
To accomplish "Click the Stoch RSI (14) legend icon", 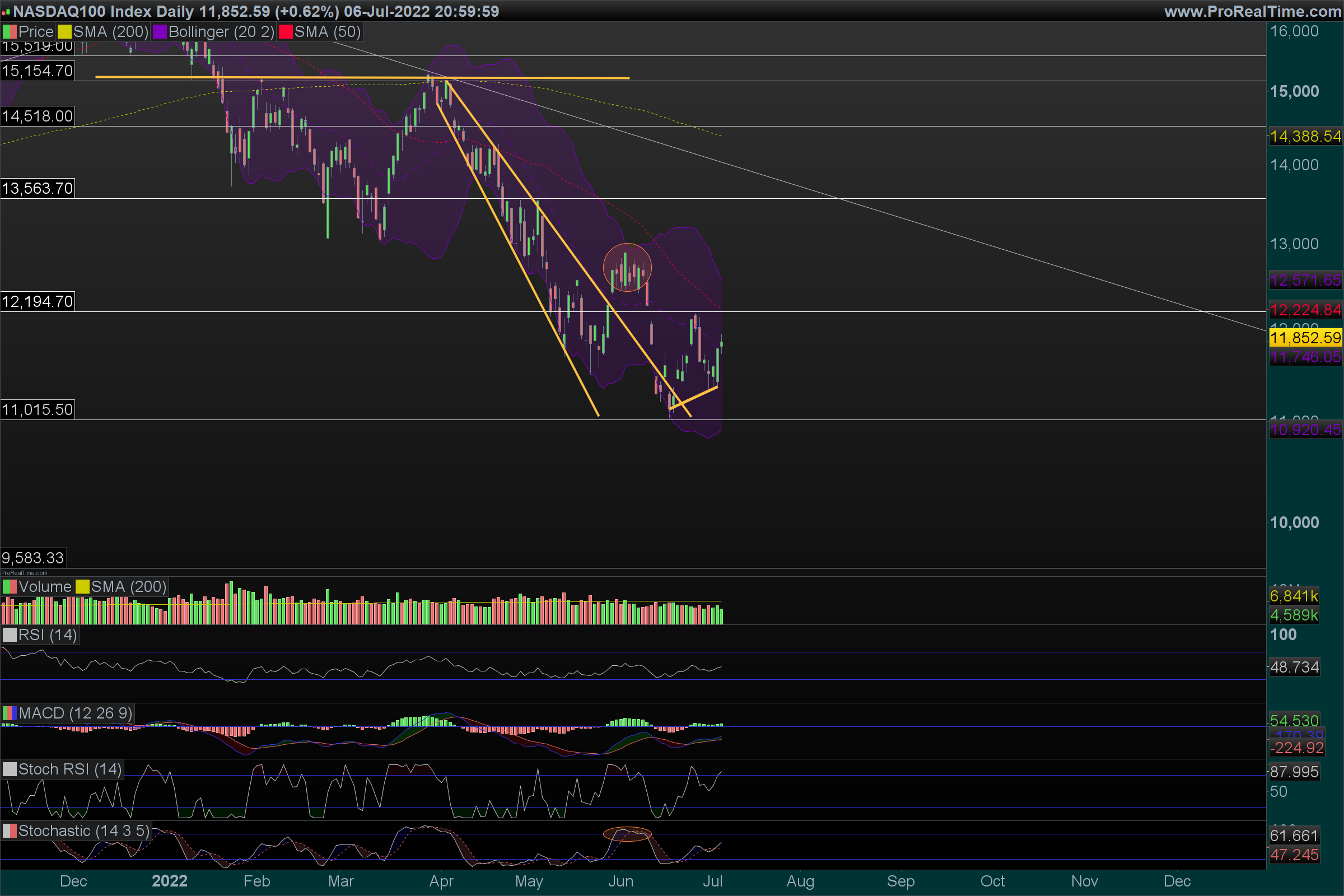I will pyautogui.click(x=9, y=769).
